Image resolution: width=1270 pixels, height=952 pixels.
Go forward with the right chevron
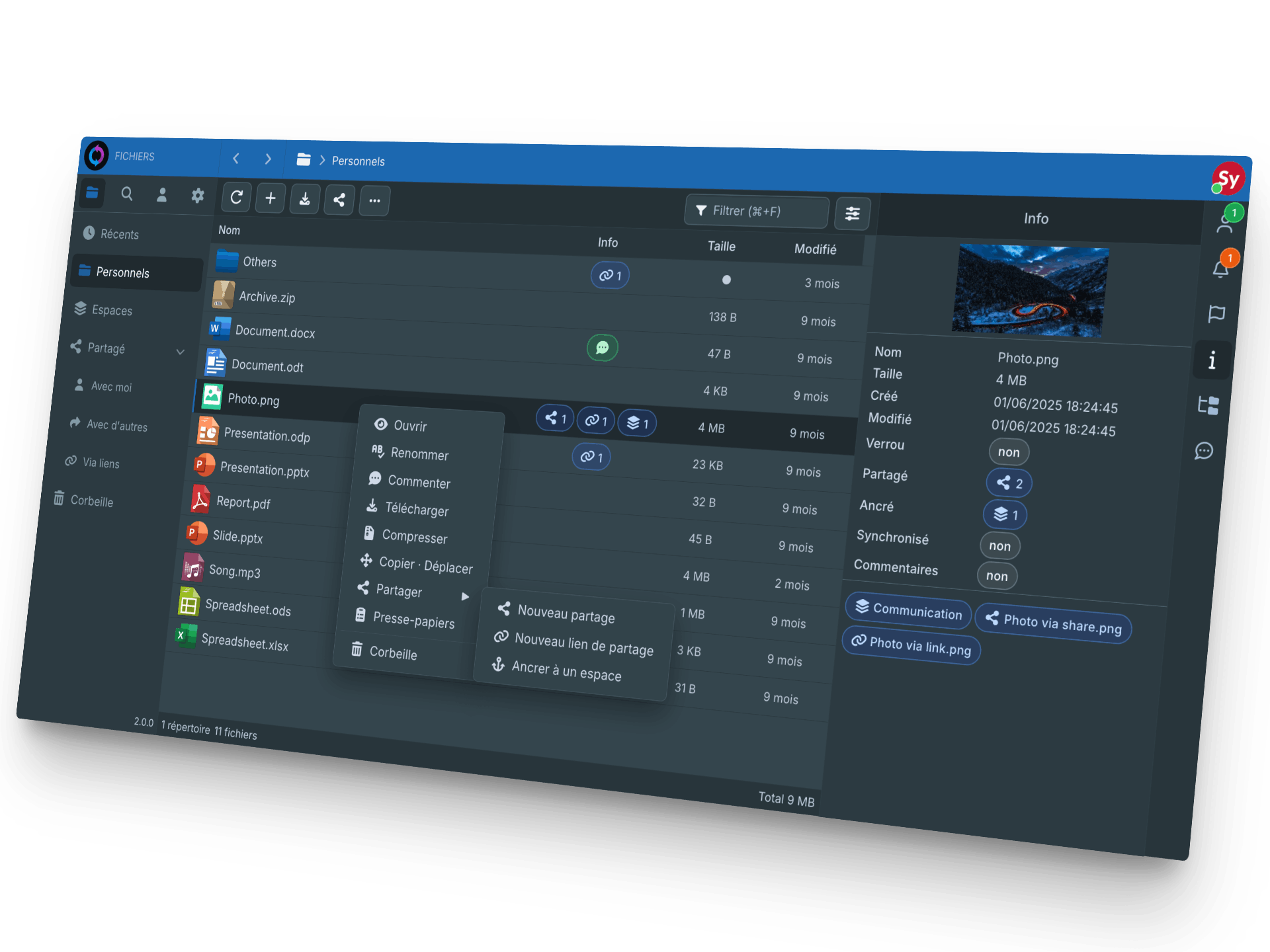click(x=268, y=159)
